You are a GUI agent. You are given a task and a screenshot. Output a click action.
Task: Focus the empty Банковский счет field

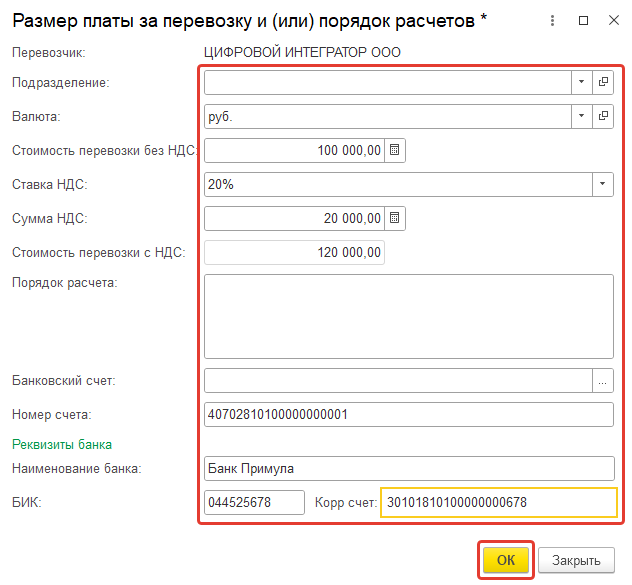click(x=398, y=380)
